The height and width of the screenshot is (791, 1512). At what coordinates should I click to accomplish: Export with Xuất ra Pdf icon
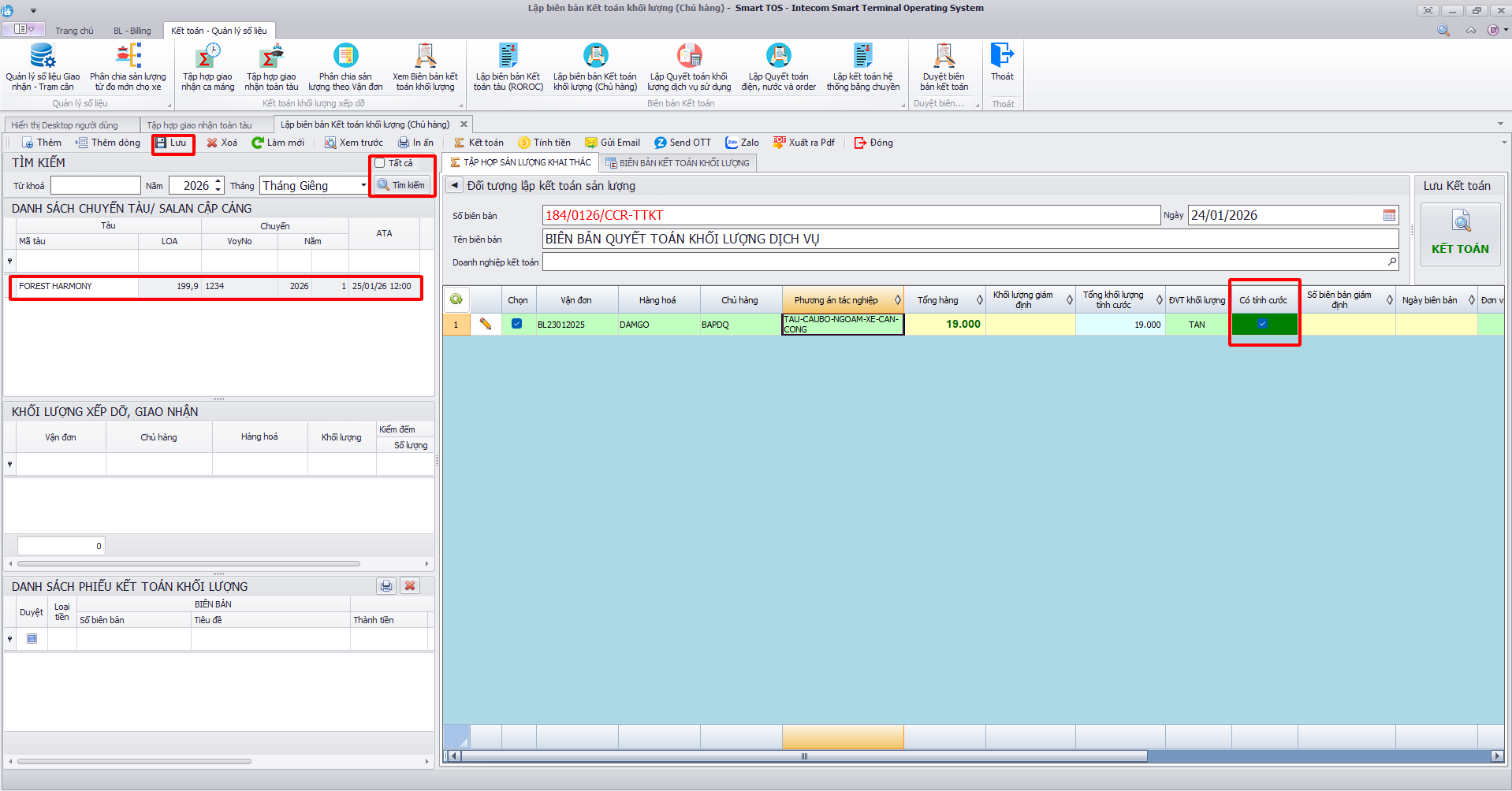click(780, 143)
